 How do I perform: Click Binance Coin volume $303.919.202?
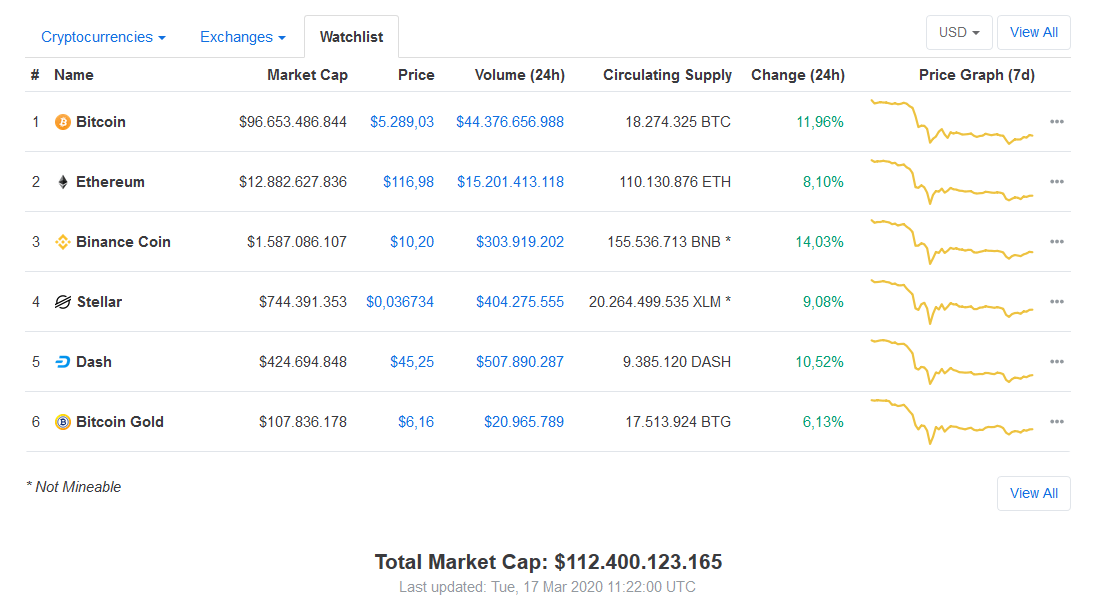point(520,242)
